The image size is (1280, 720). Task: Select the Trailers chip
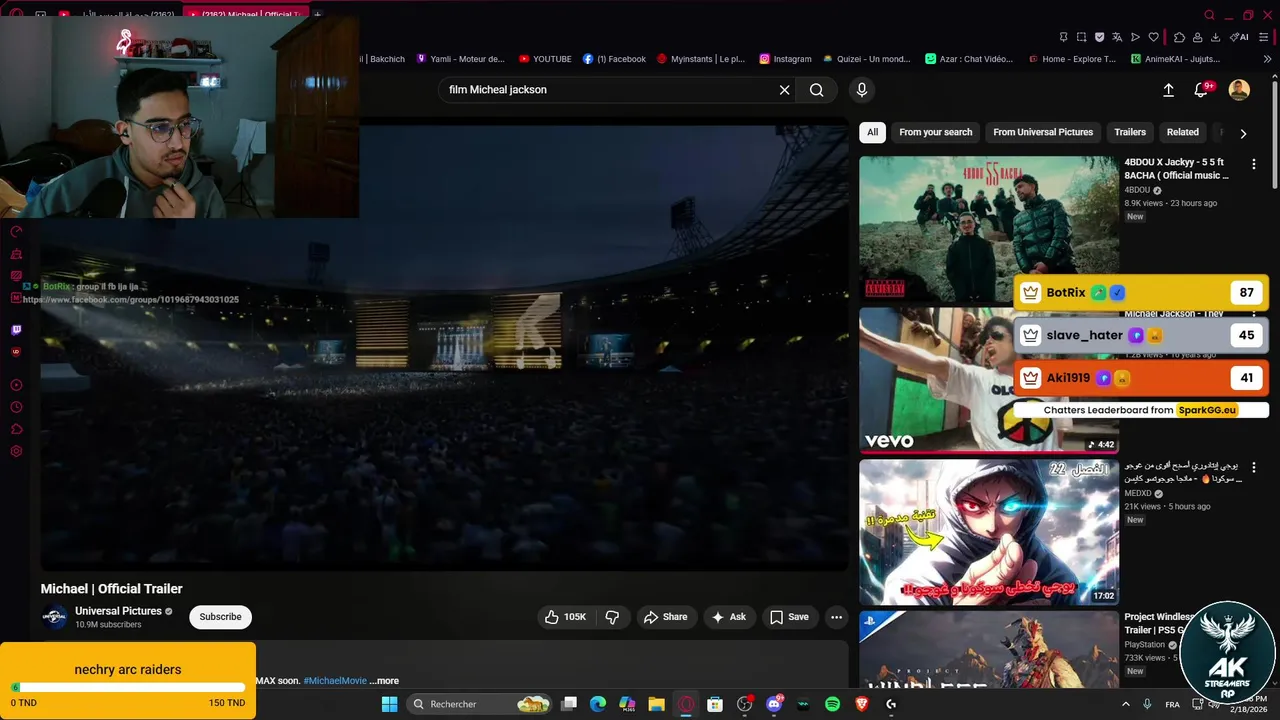coord(1130,132)
